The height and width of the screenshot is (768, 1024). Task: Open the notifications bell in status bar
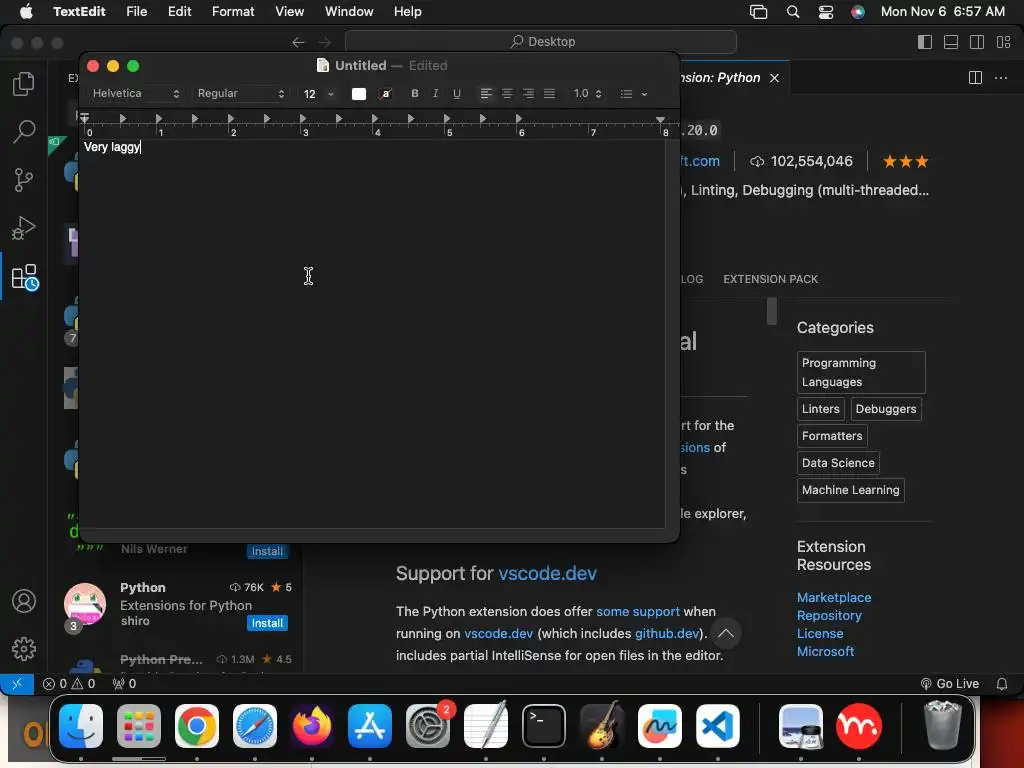[x=1001, y=684]
